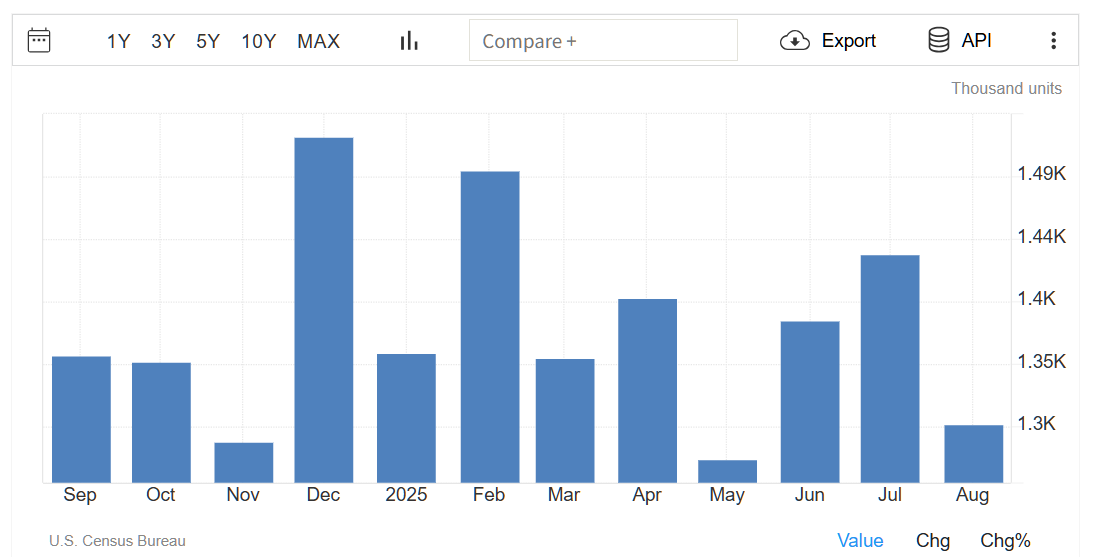The width and height of the screenshot is (1093, 557).
Task: Click the Export cloud download icon
Action: pyautogui.click(x=794, y=41)
